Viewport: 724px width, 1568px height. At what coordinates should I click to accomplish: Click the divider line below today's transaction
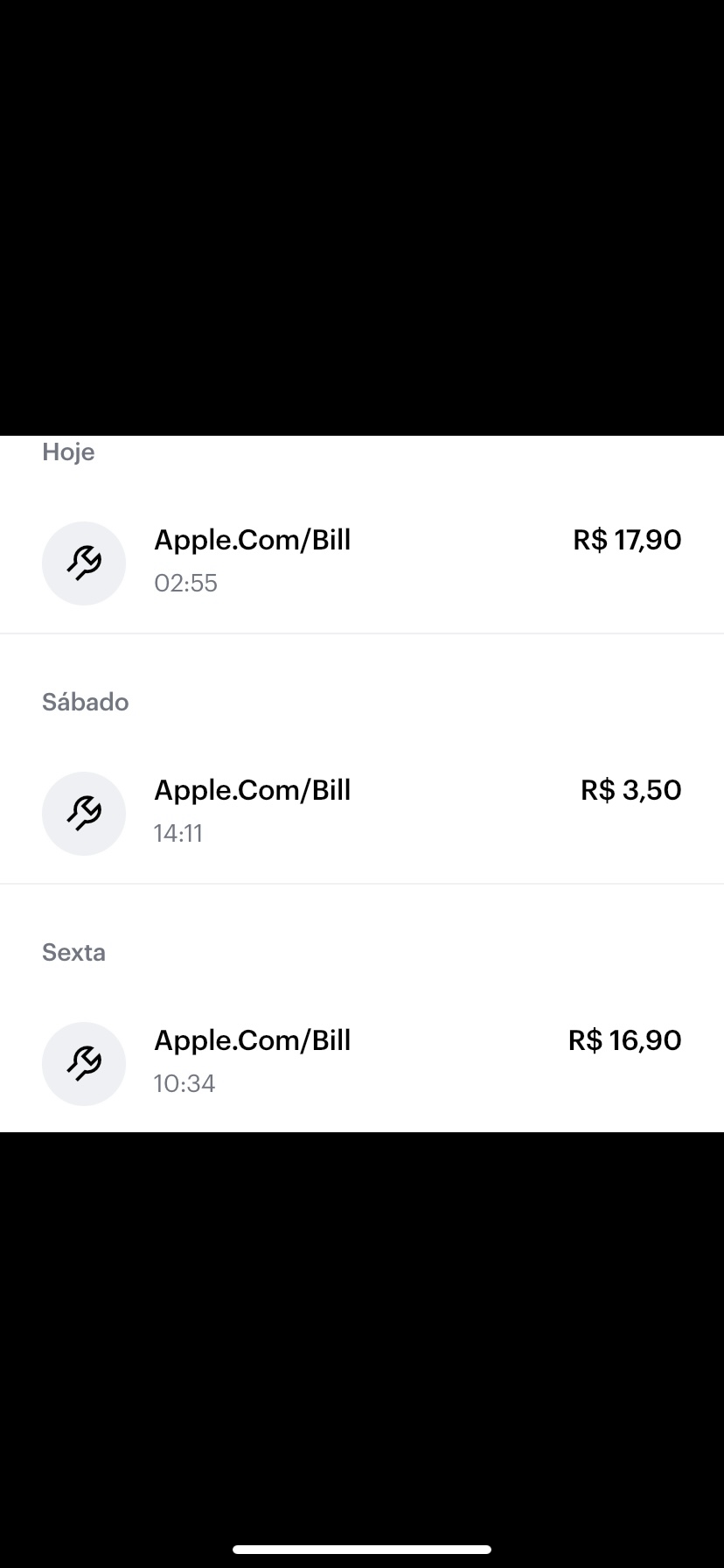(x=362, y=633)
